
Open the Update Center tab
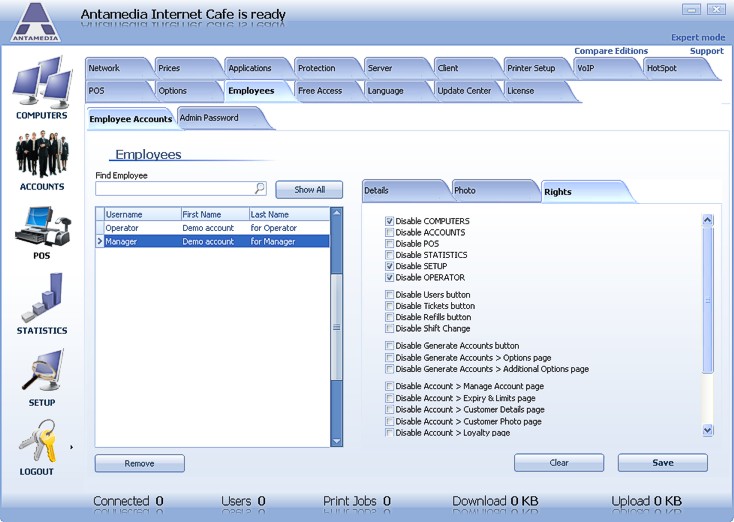[x=466, y=91]
